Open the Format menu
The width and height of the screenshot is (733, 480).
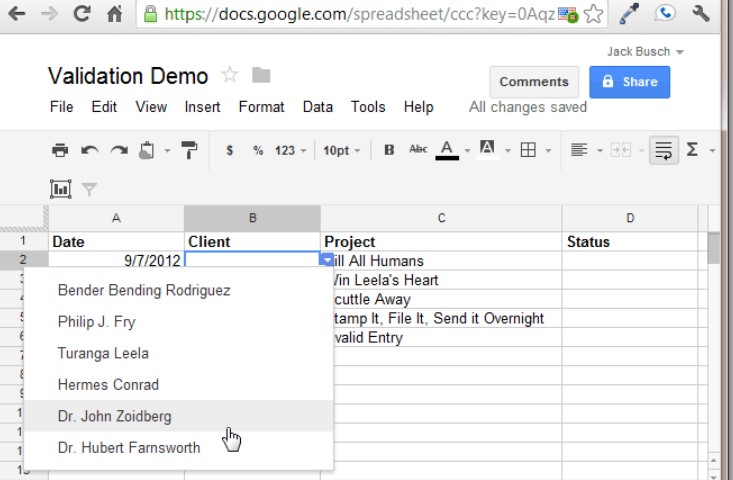261,107
